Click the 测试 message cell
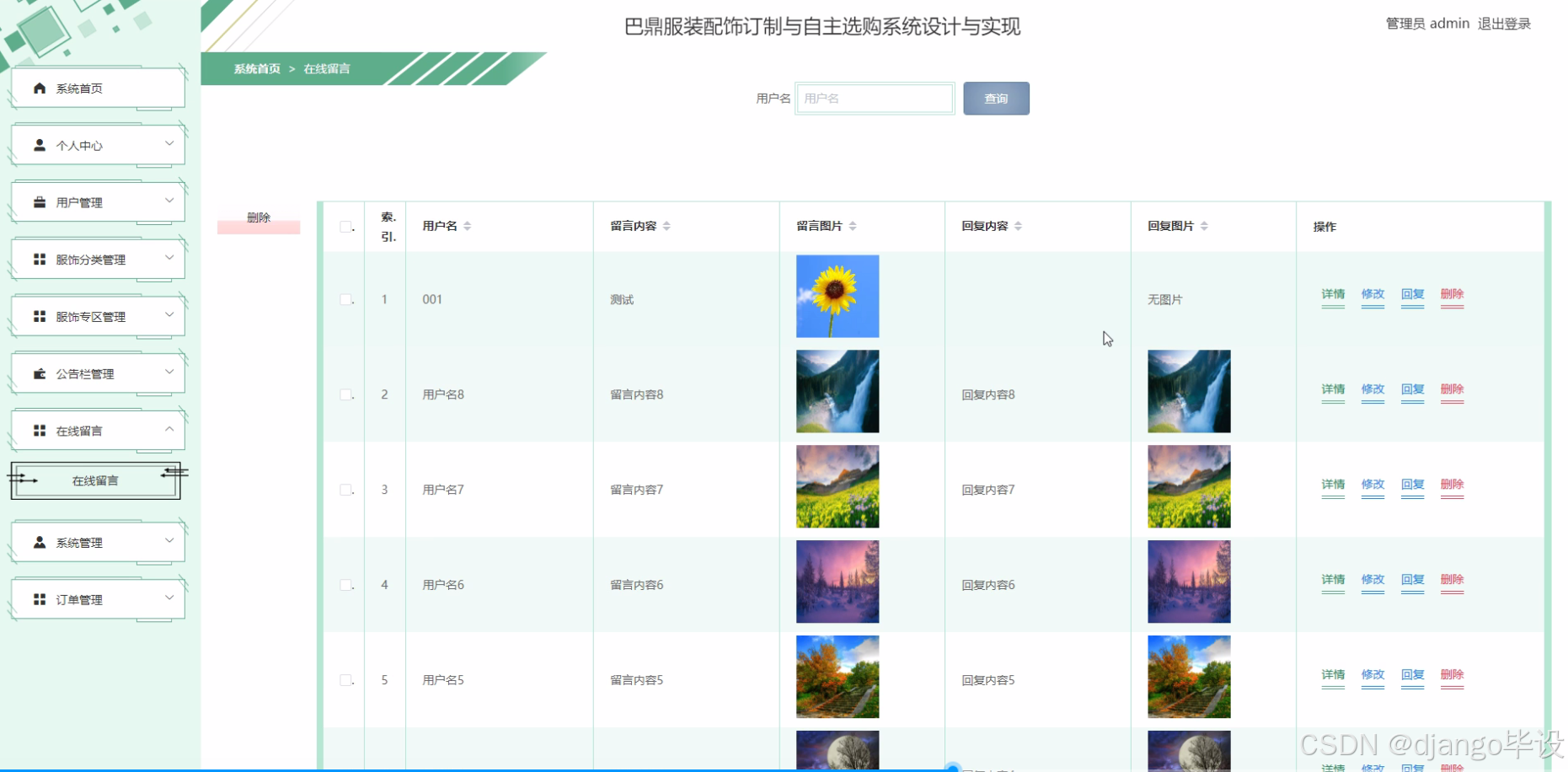This screenshot has height=772, width=1568. pyautogui.click(x=622, y=300)
